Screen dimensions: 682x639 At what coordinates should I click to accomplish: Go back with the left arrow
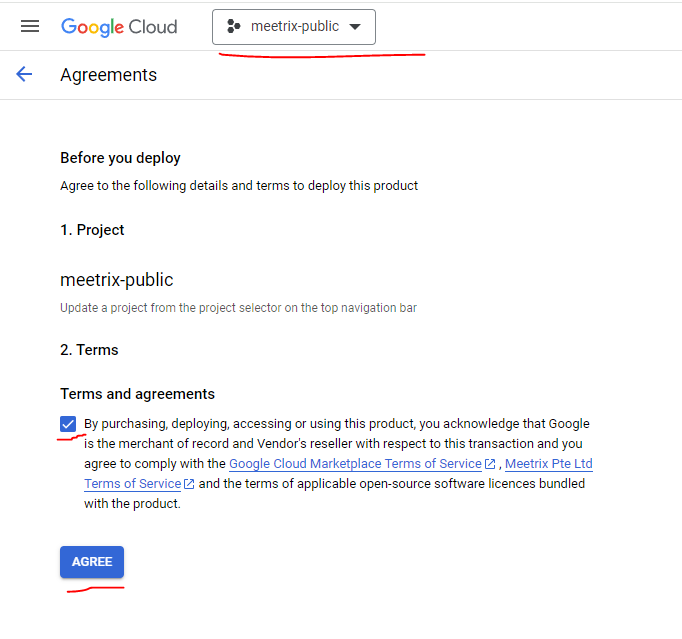[x=24, y=74]
